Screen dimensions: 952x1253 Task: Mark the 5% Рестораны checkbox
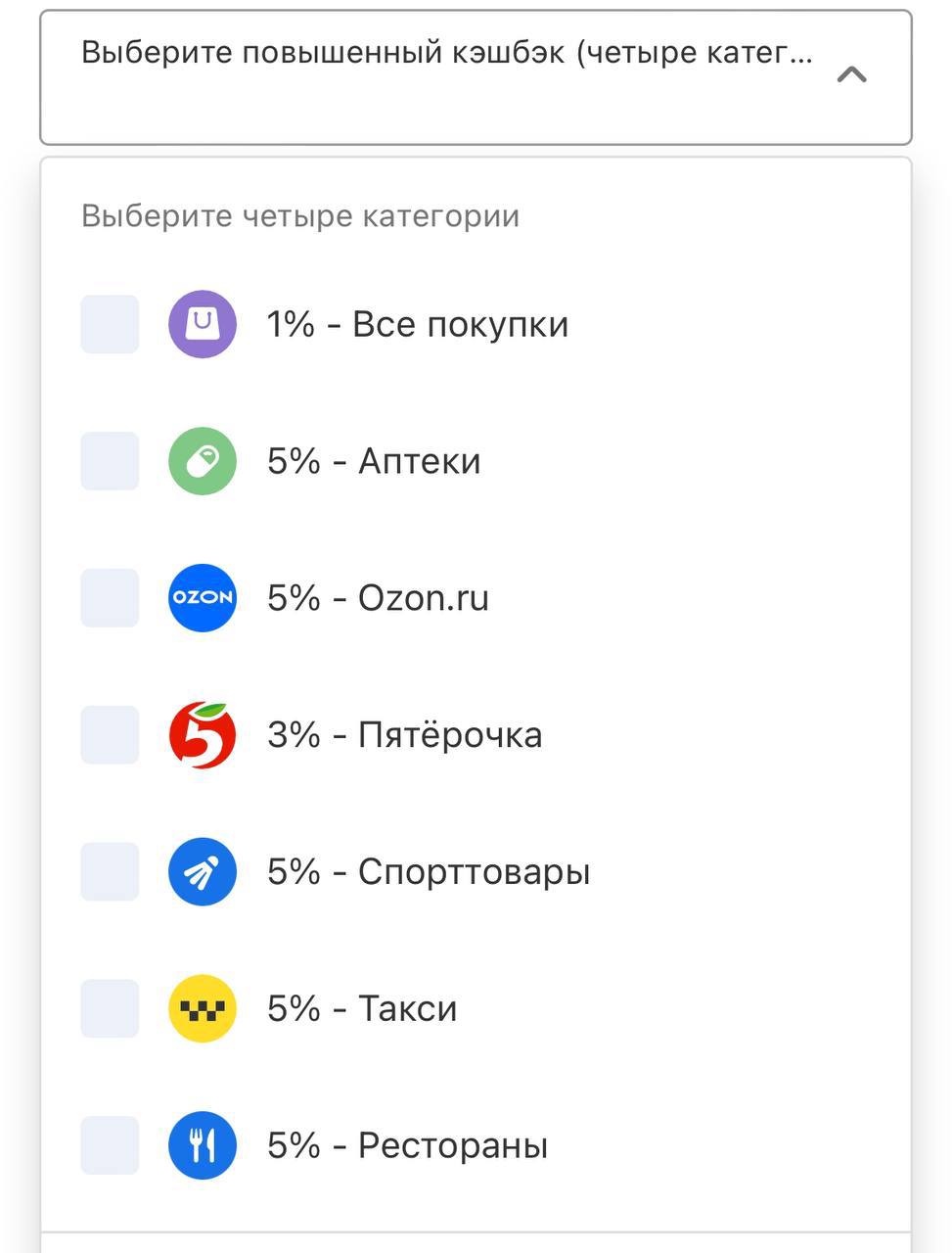[x=110, y=1146]
